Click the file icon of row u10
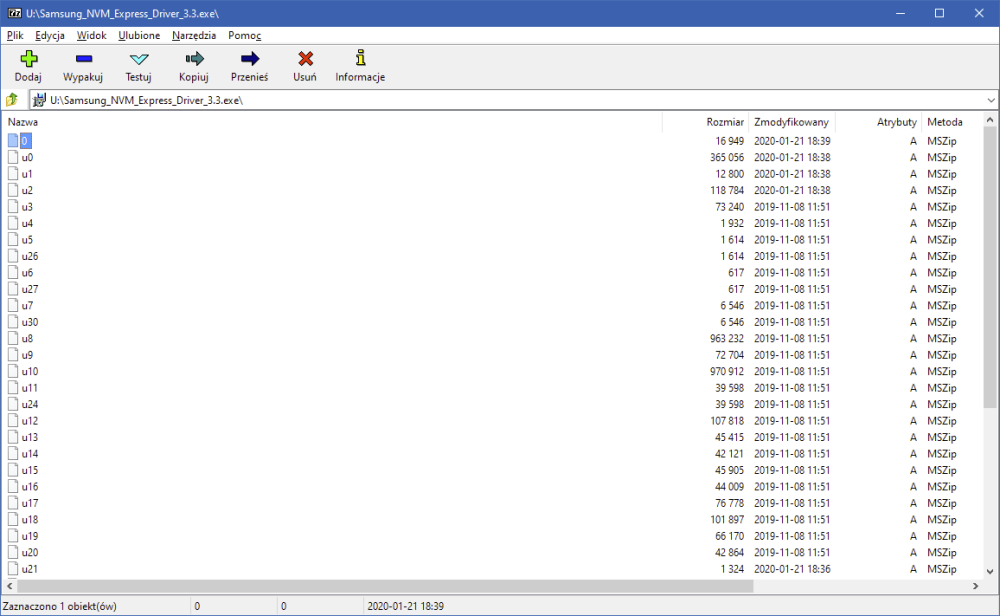 (x=13, y=371)
